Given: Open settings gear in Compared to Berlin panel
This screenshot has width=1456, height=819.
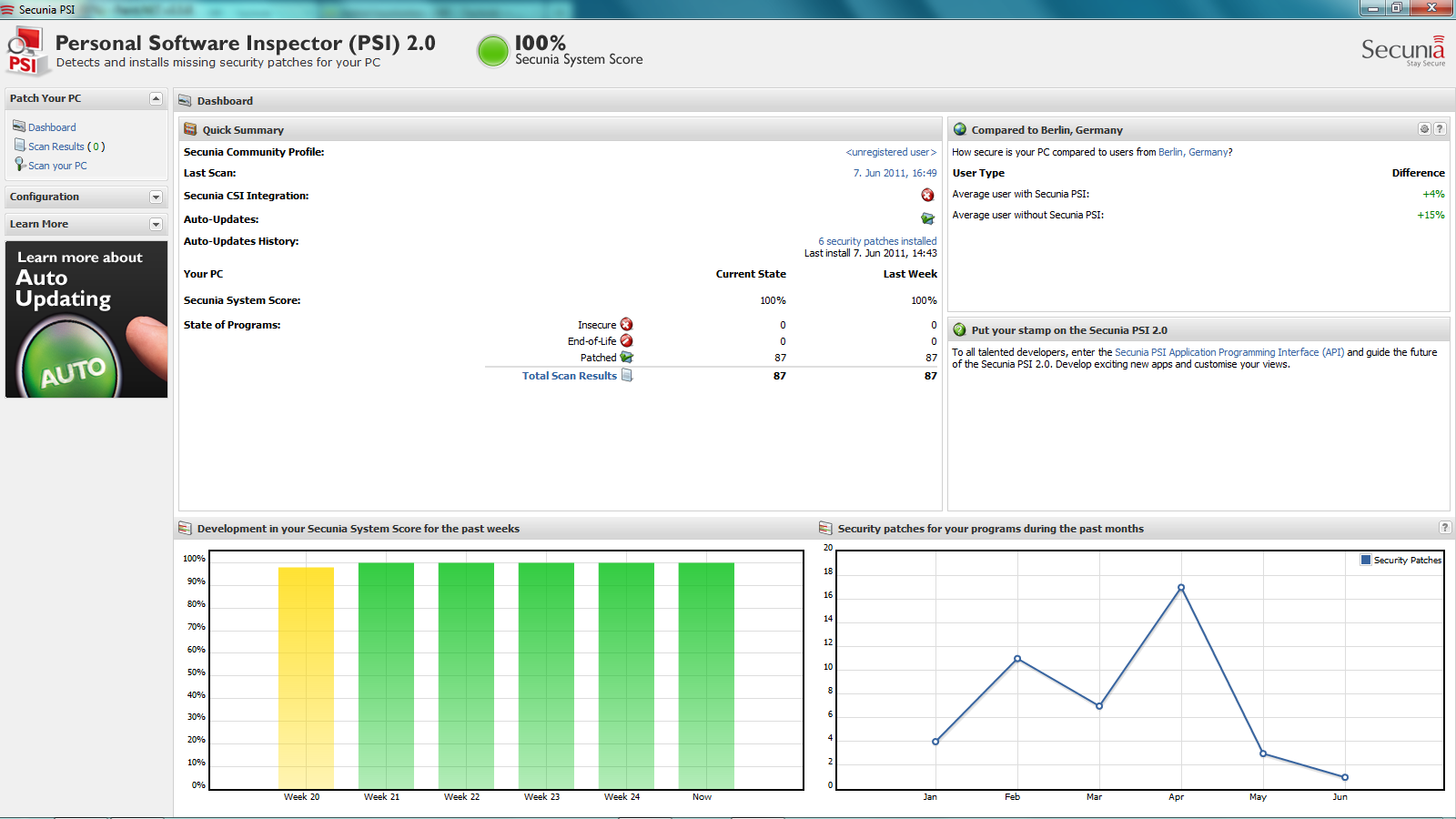Looking at the screenshot, I should (x=1425, y=129).
